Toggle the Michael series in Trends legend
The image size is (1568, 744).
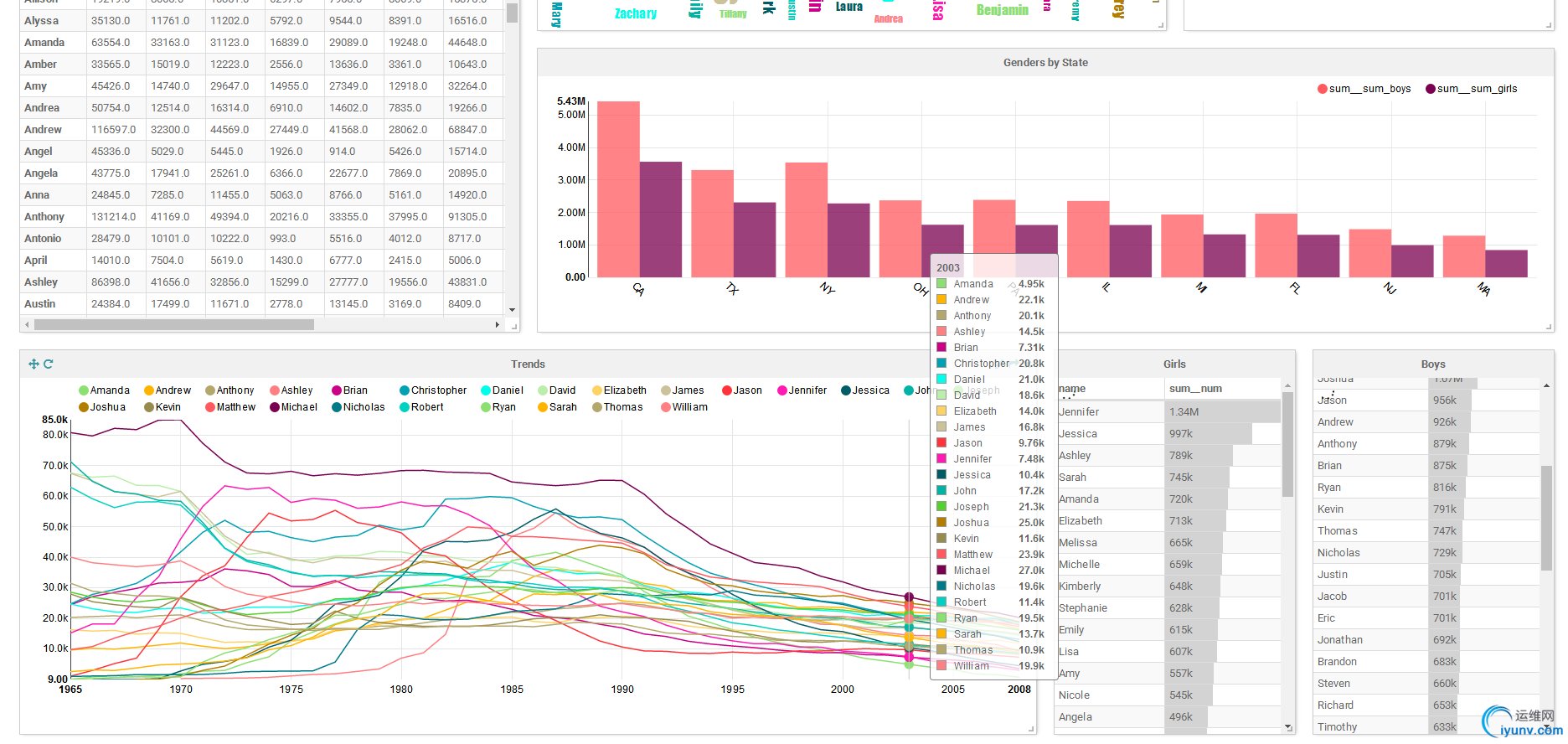coord(293,407)
